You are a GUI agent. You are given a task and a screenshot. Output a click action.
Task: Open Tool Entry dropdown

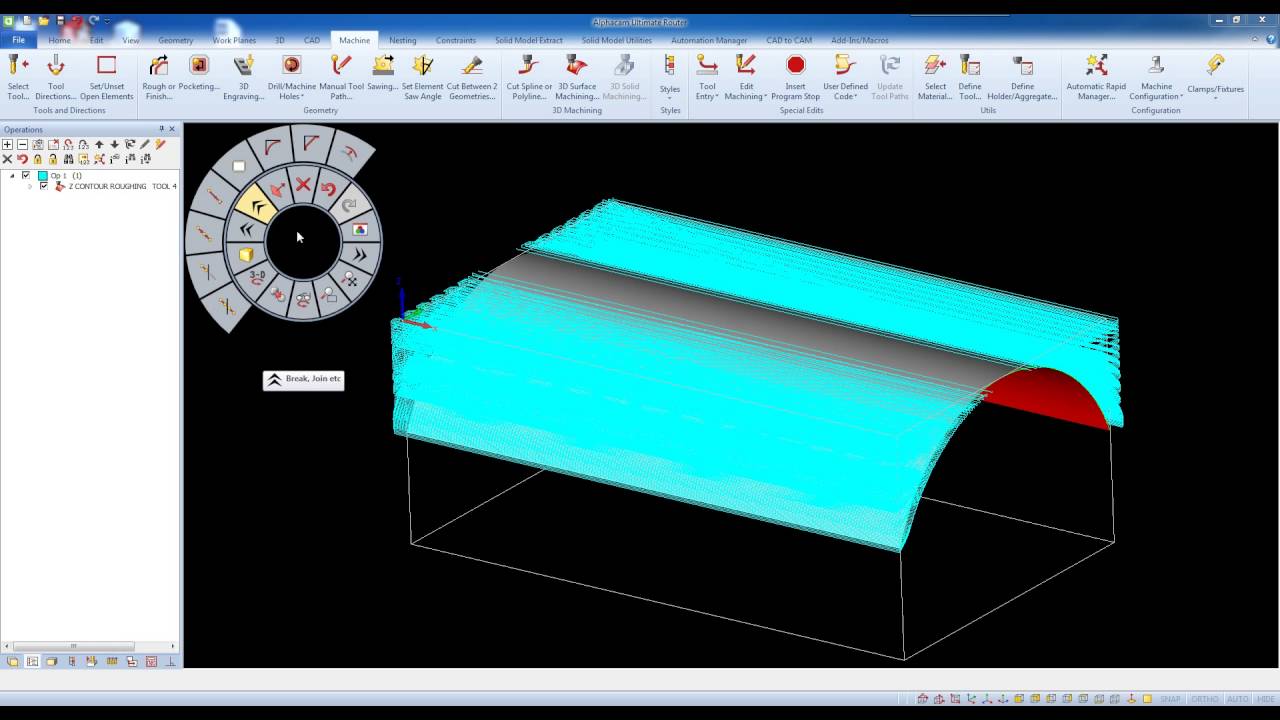point(707,78)
